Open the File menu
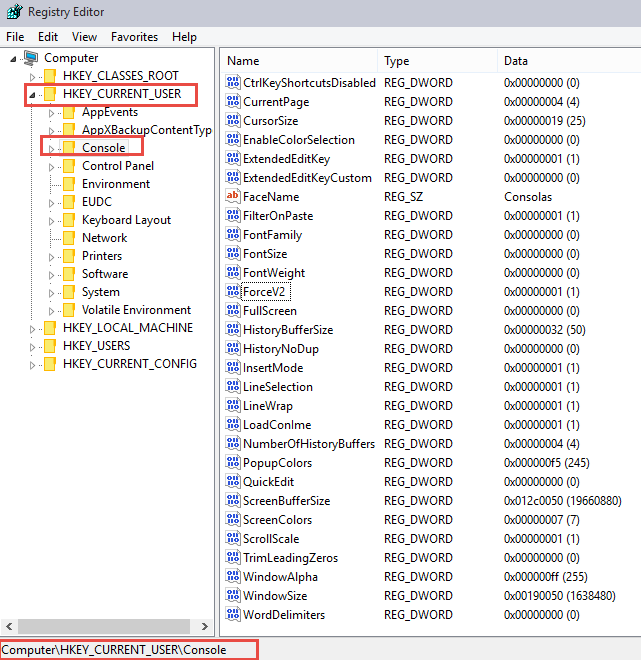641x660 pixels. (15, 37)
